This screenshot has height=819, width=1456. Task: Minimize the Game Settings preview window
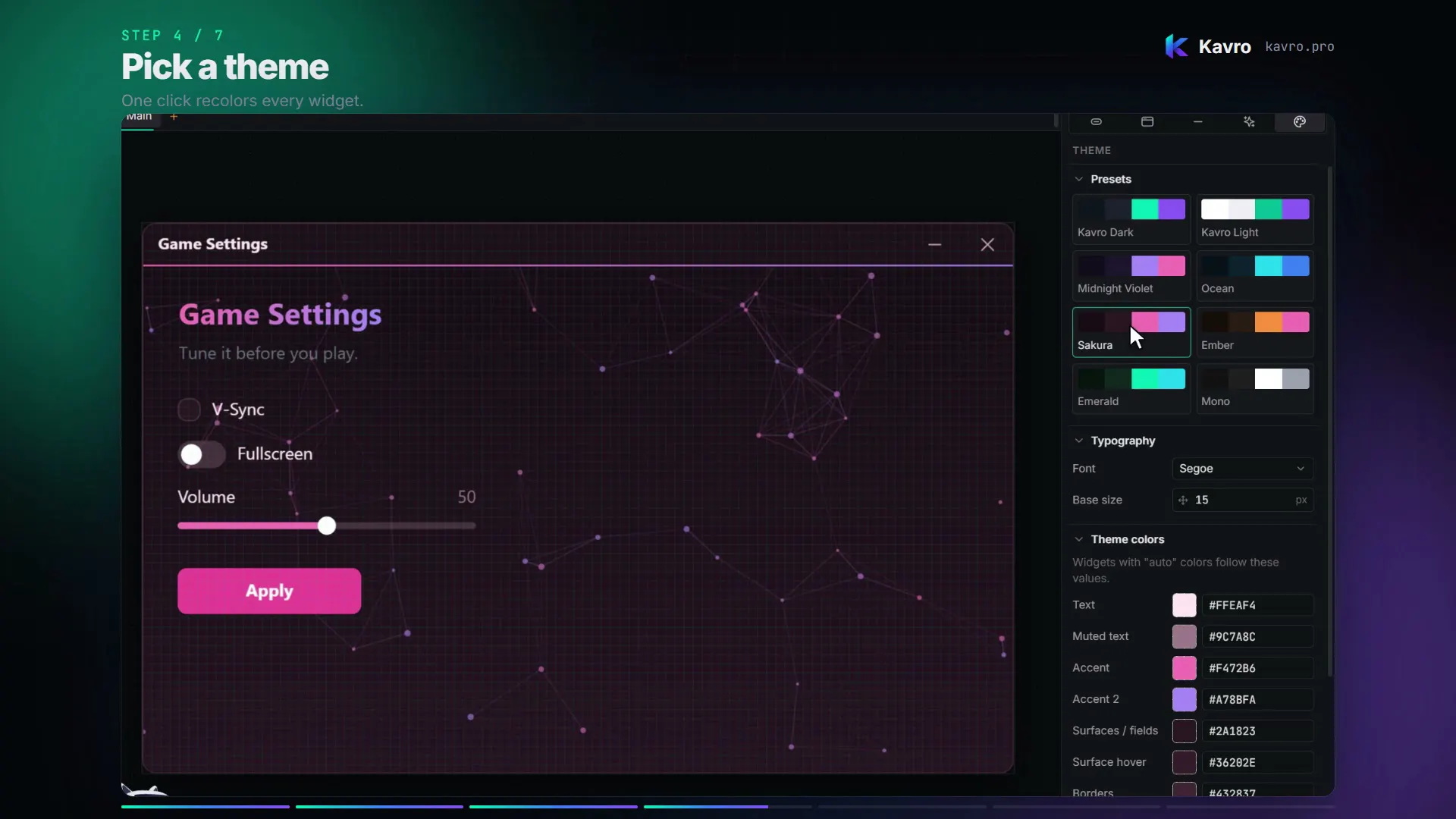(935, 244)
